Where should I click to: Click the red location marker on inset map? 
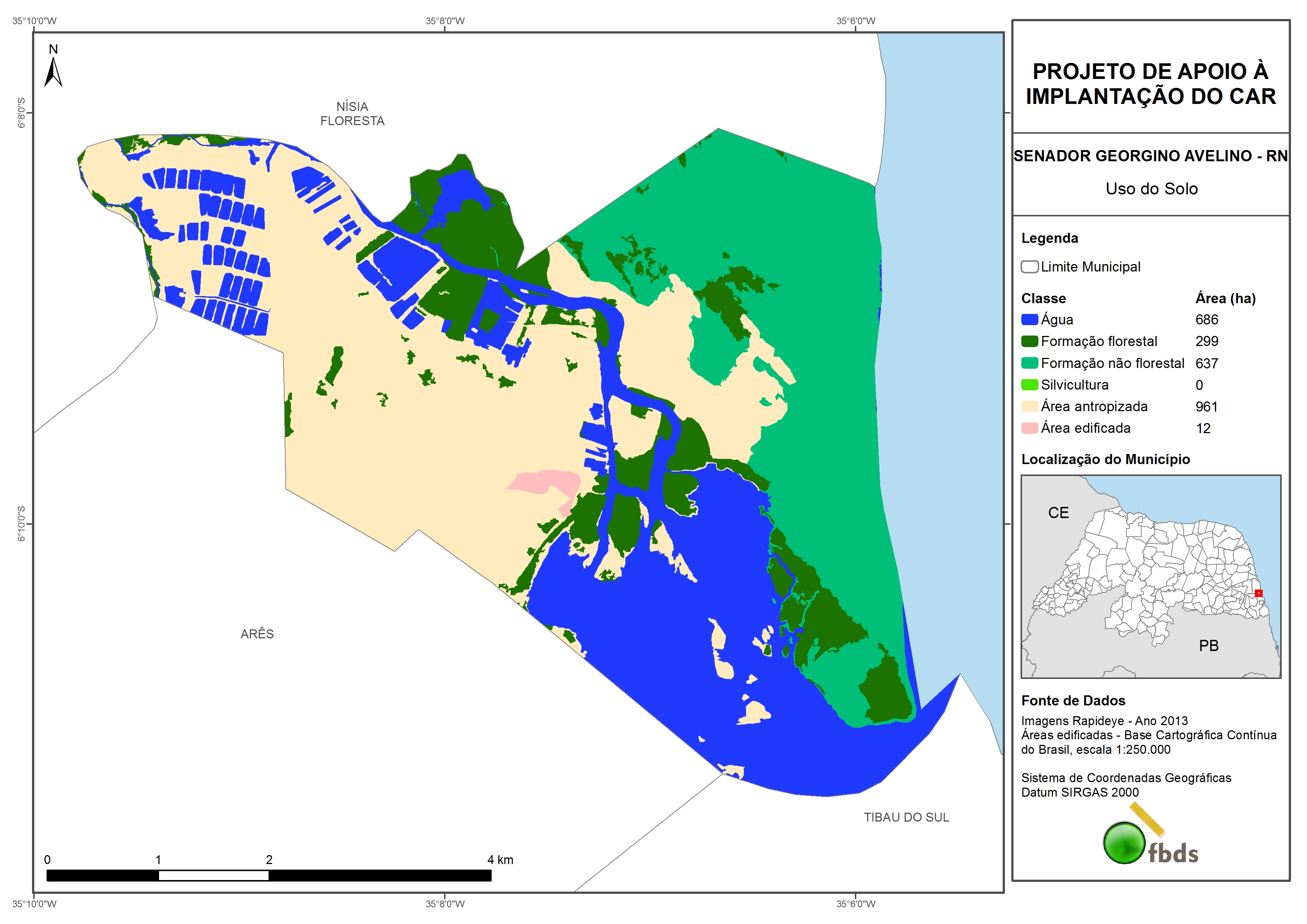(1259, 593)
